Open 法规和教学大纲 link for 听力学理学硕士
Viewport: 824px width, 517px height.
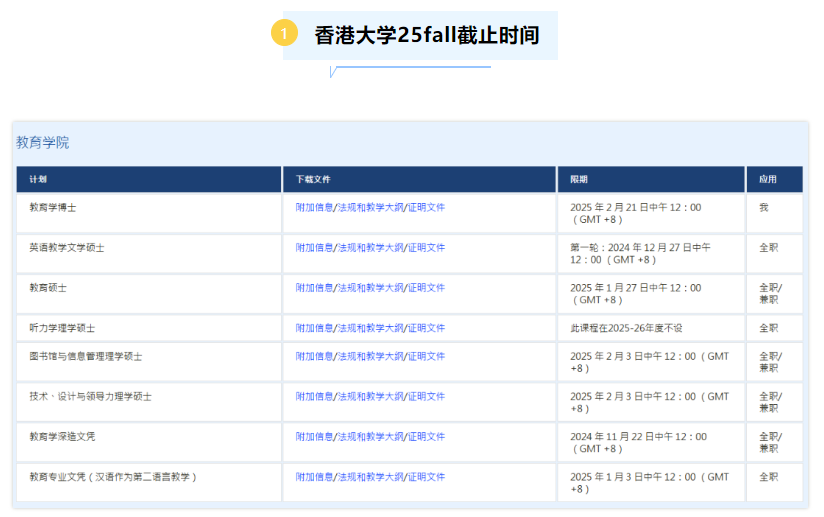point(370,328)
